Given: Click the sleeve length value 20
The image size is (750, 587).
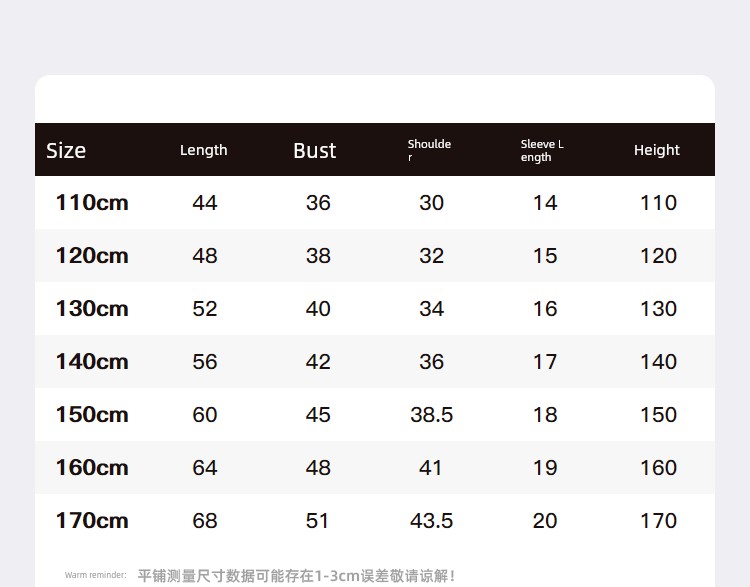Looking at the screenshot, I should pos(545,521).
